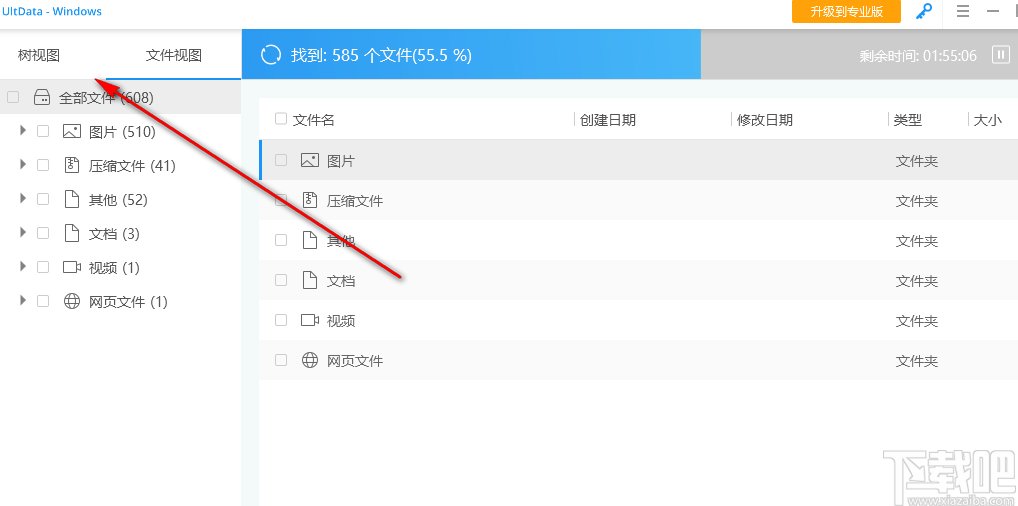Select the 全部文件 (608) tree label
Screen dimensions: 1018x506
coord(106,98)
